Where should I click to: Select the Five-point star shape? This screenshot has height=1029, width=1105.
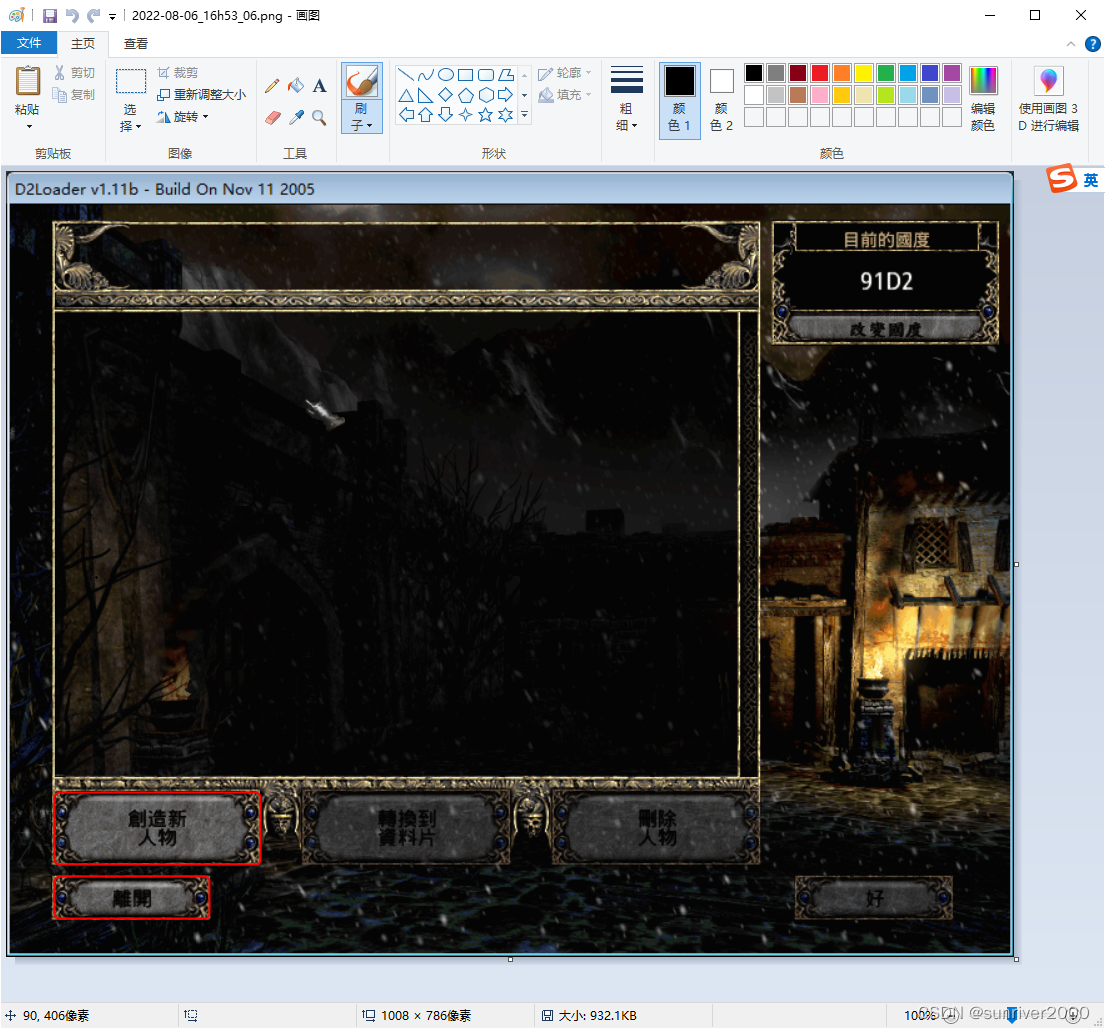pyautogui.click(x=486, y=115)
